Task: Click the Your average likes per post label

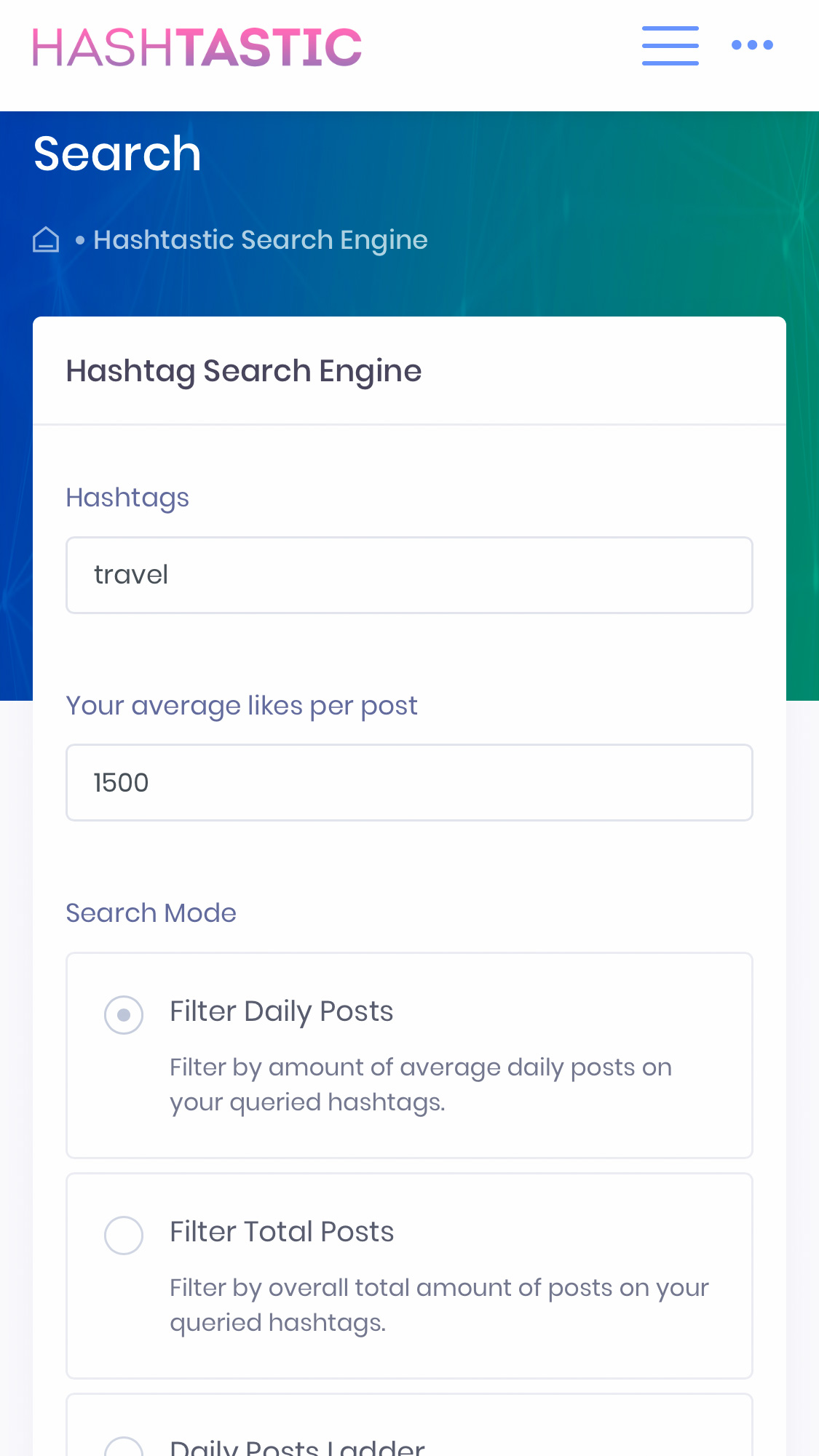Action: point(242,706)
